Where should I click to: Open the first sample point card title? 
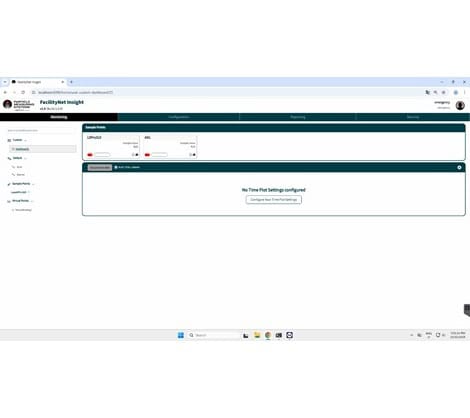[x=94, y=137]
